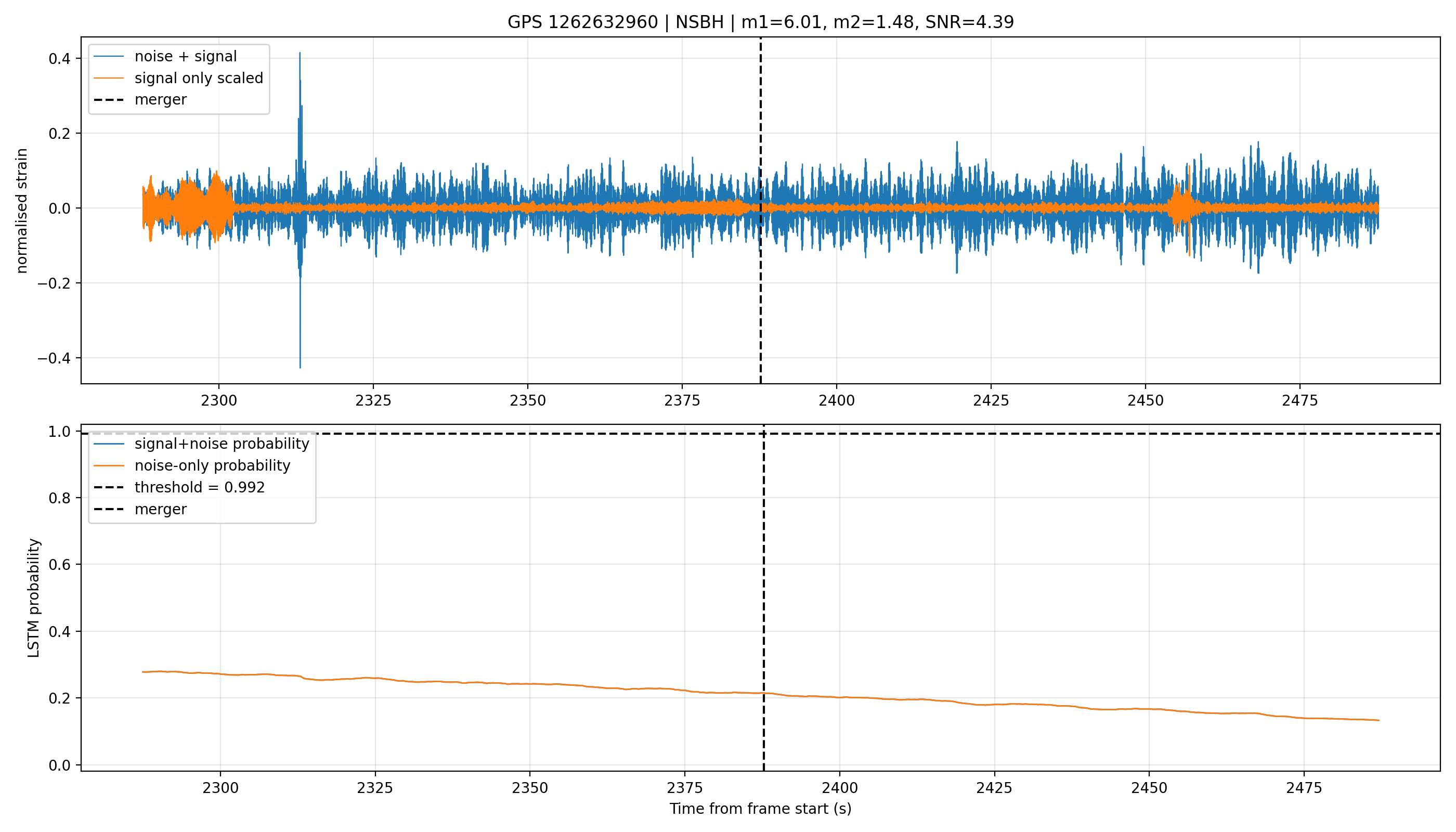Click the large glitch spike near 2313 seconds
The width and height of the screenshot is (1456, 832).
(x=300, y=209)
